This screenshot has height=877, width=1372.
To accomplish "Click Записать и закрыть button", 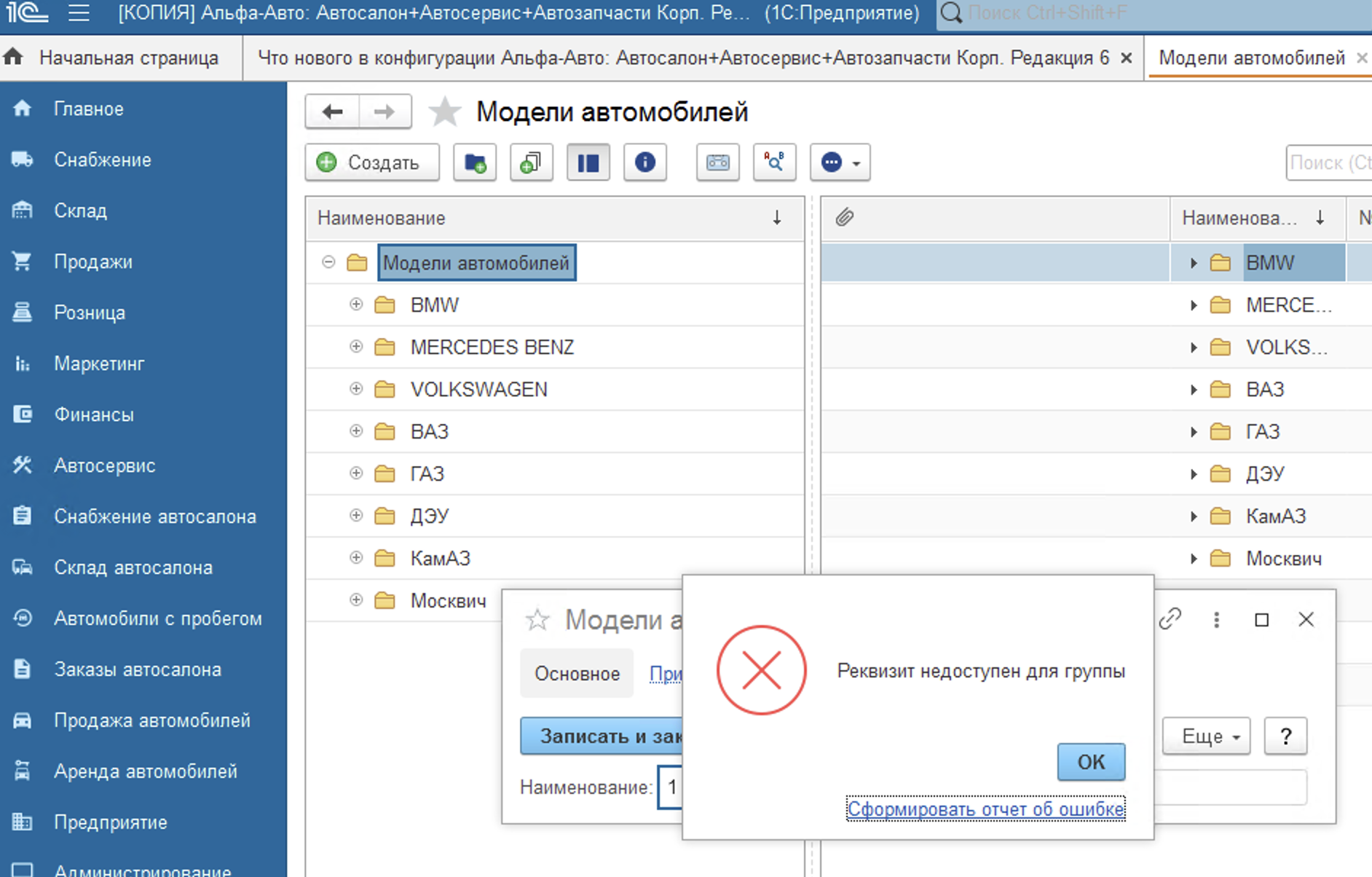I will [602, 736].
